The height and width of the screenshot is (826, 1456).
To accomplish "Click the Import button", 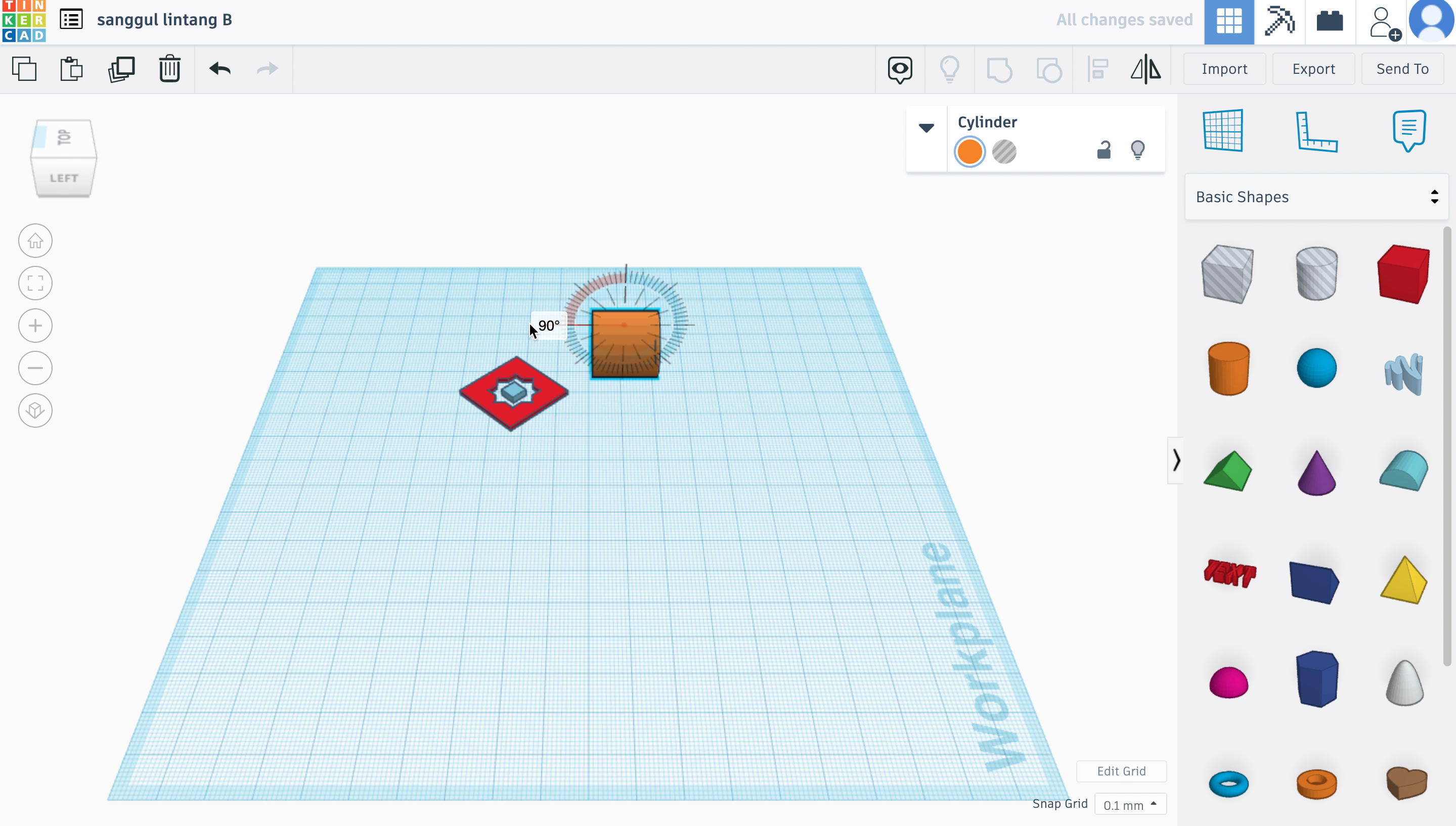I will [1225, 68].
